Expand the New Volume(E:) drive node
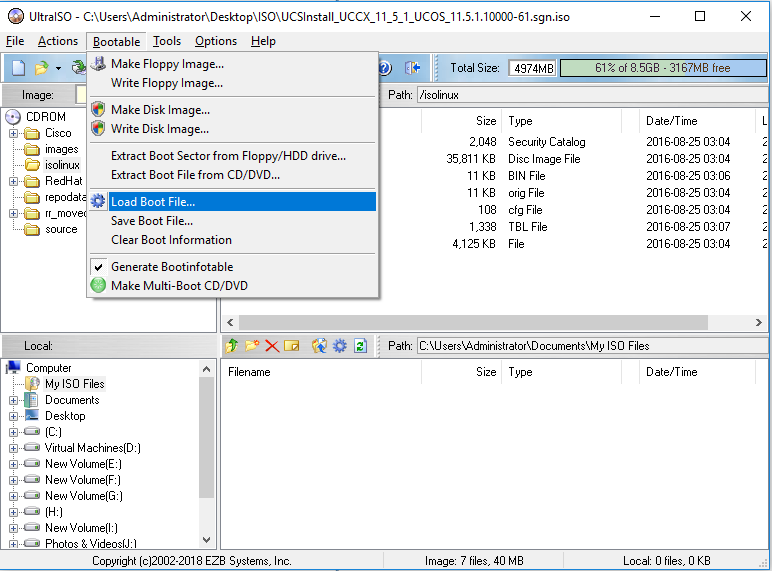Viewport: 772px width, 571px height. pos(13,464)
